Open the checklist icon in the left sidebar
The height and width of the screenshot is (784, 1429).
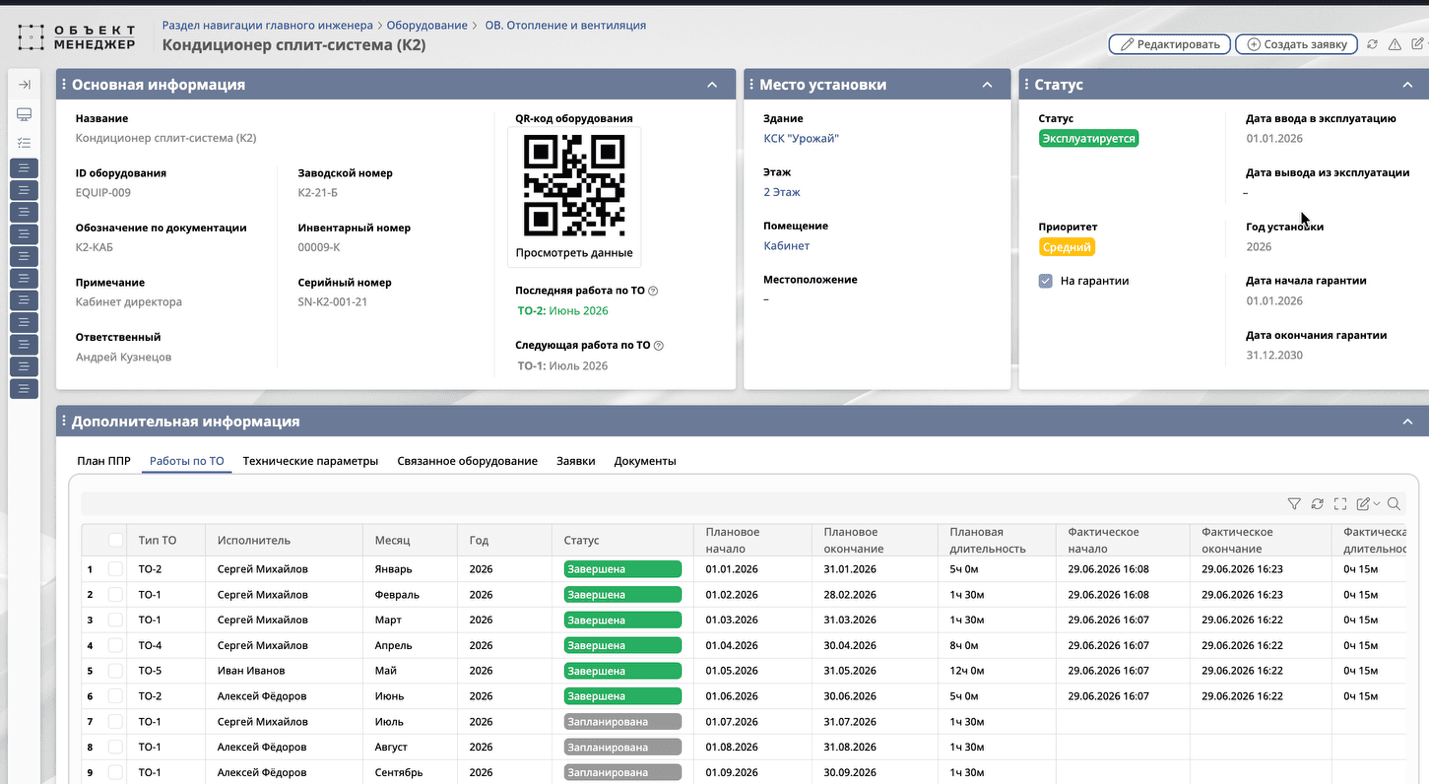[24, 143]
